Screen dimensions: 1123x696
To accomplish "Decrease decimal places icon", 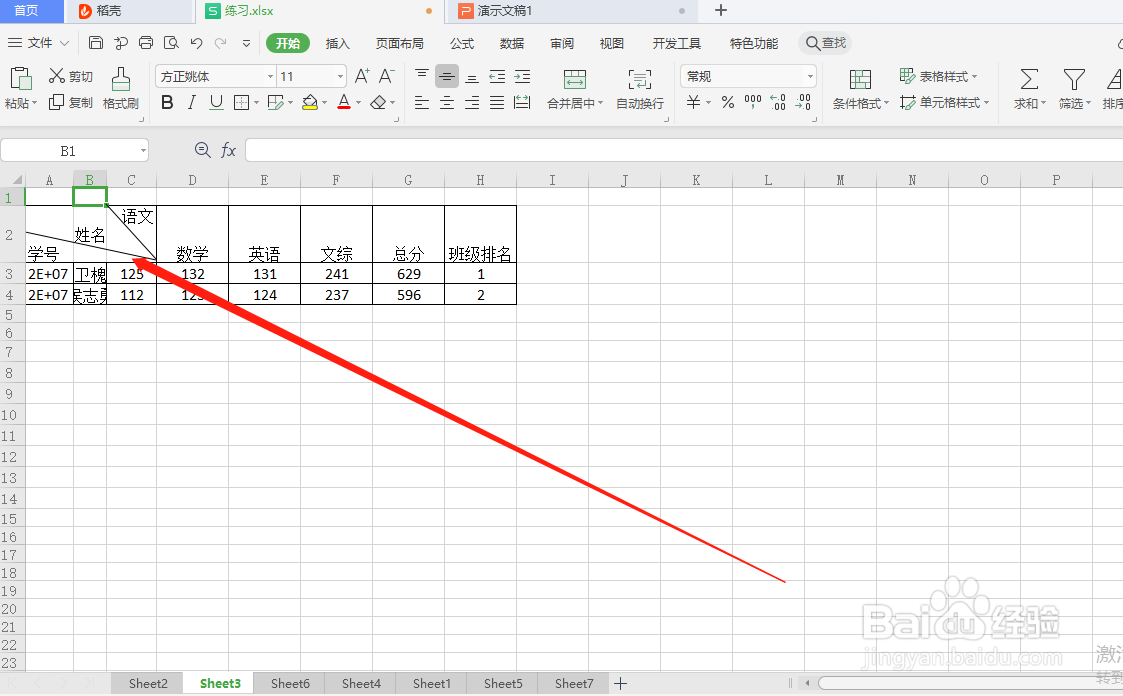I will point(804,102).
